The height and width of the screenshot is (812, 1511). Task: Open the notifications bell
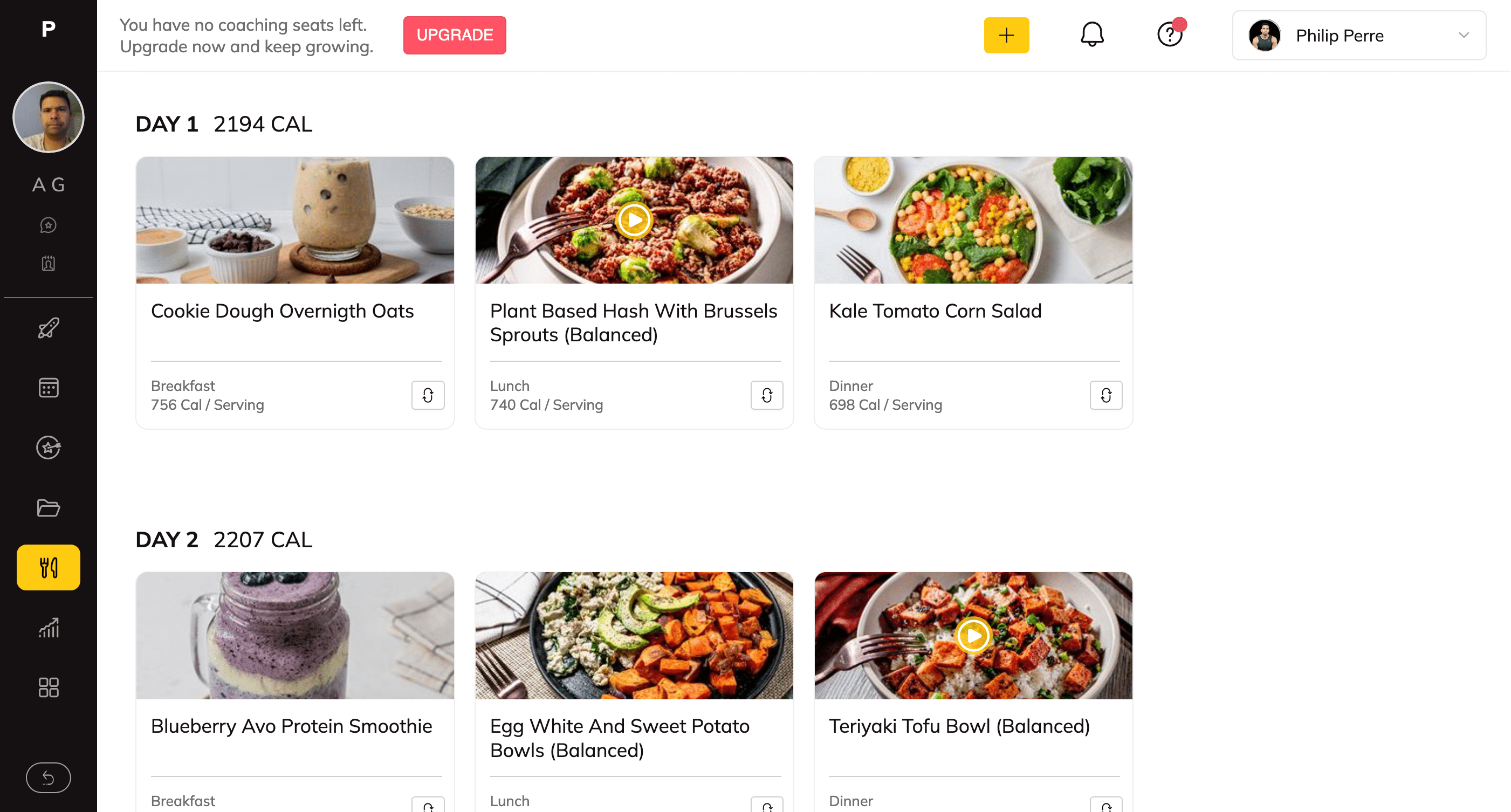(1091, 35)
